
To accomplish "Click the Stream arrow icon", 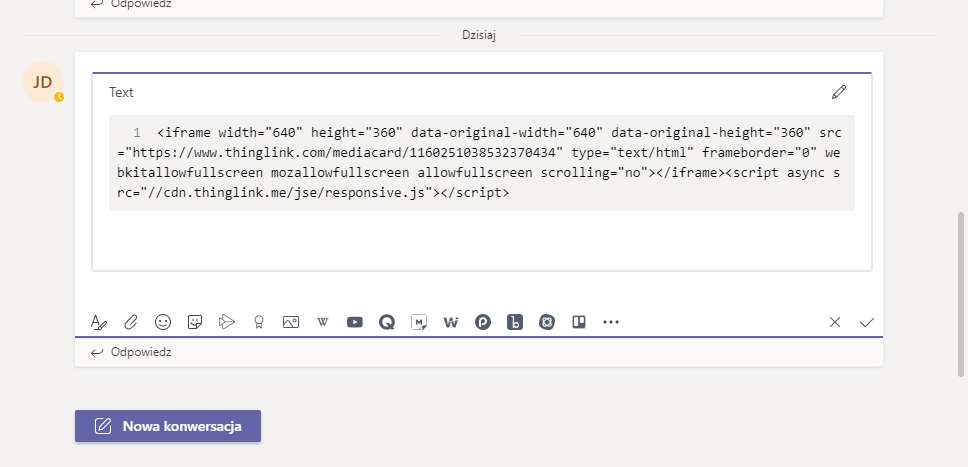I will [x=227, y=322].
